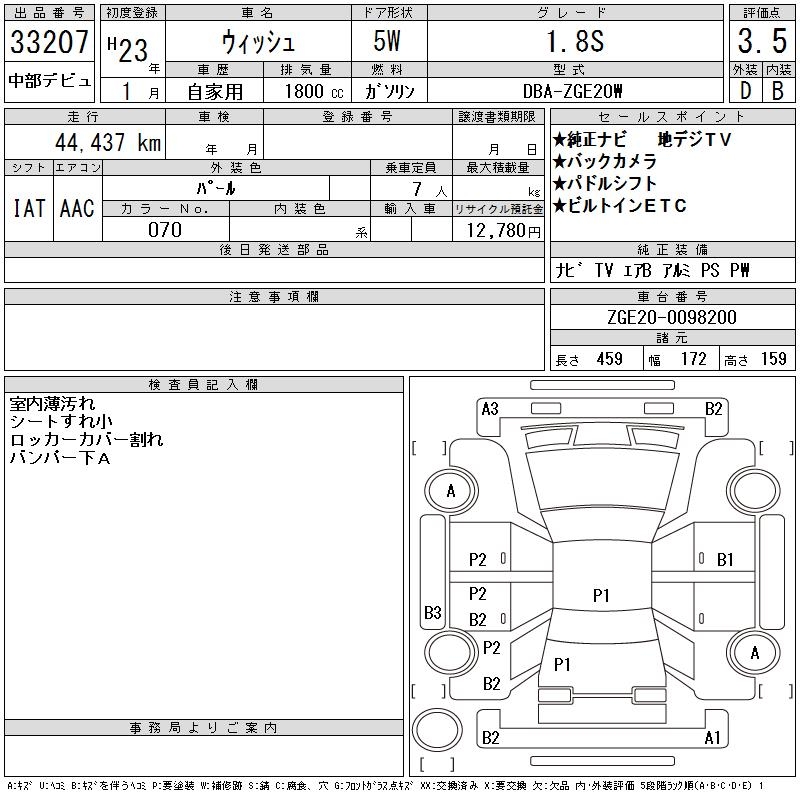Click the overall score 3.5
The height and width of the screenshot is (800, 800).
click(762, 42)
